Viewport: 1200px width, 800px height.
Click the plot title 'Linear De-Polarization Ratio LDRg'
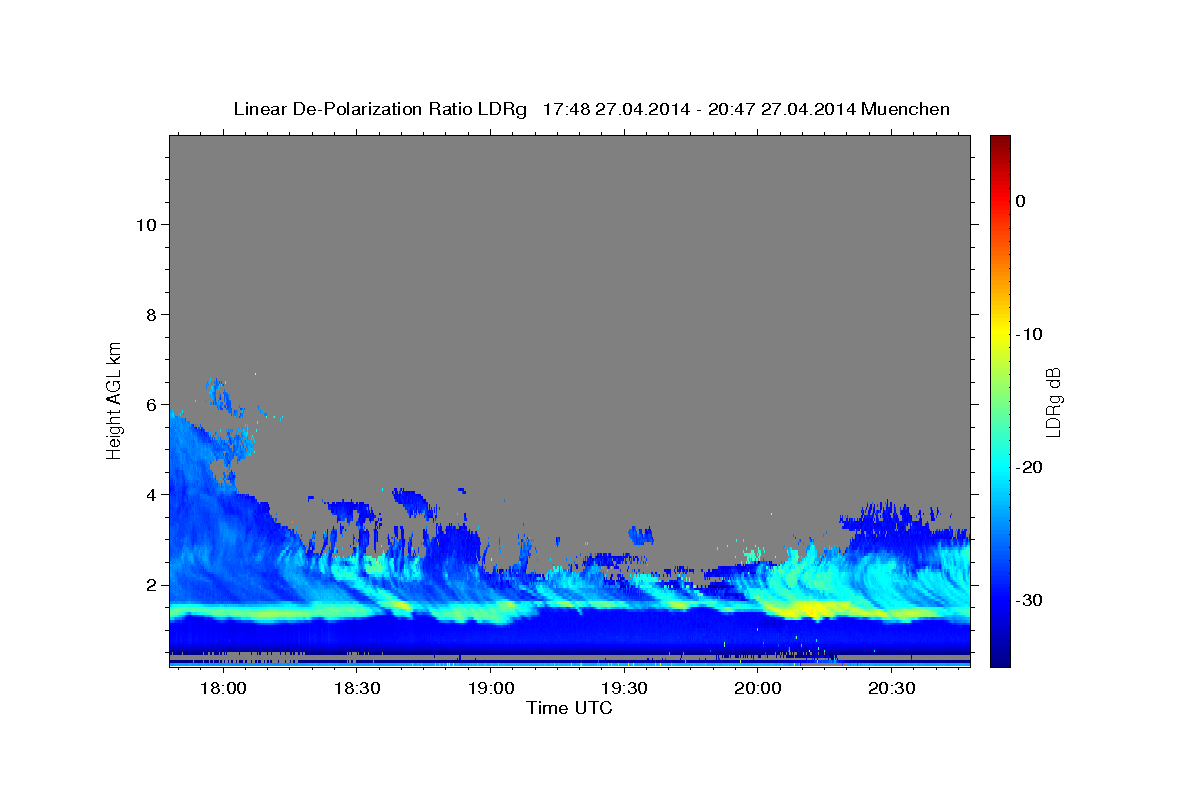[380, 109]
